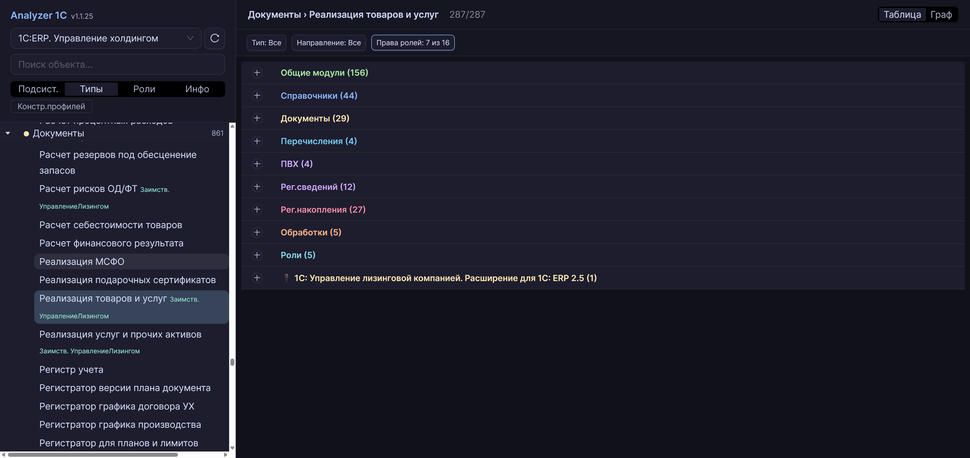Click the 287/287 counter text
This screenshot has height=458, width=970.
click(468, 14)
